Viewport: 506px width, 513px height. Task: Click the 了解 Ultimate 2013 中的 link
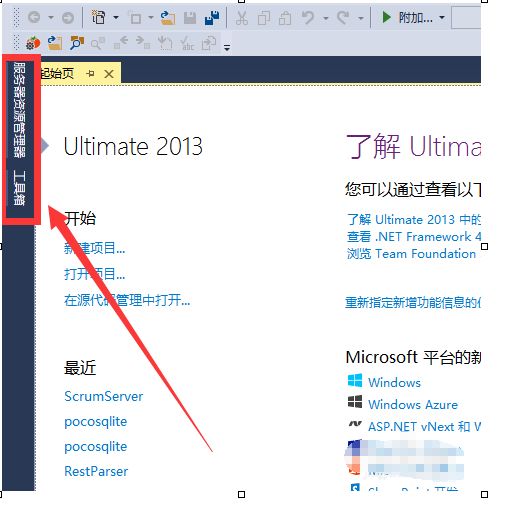pyautogui.click(x=414, y=219)
